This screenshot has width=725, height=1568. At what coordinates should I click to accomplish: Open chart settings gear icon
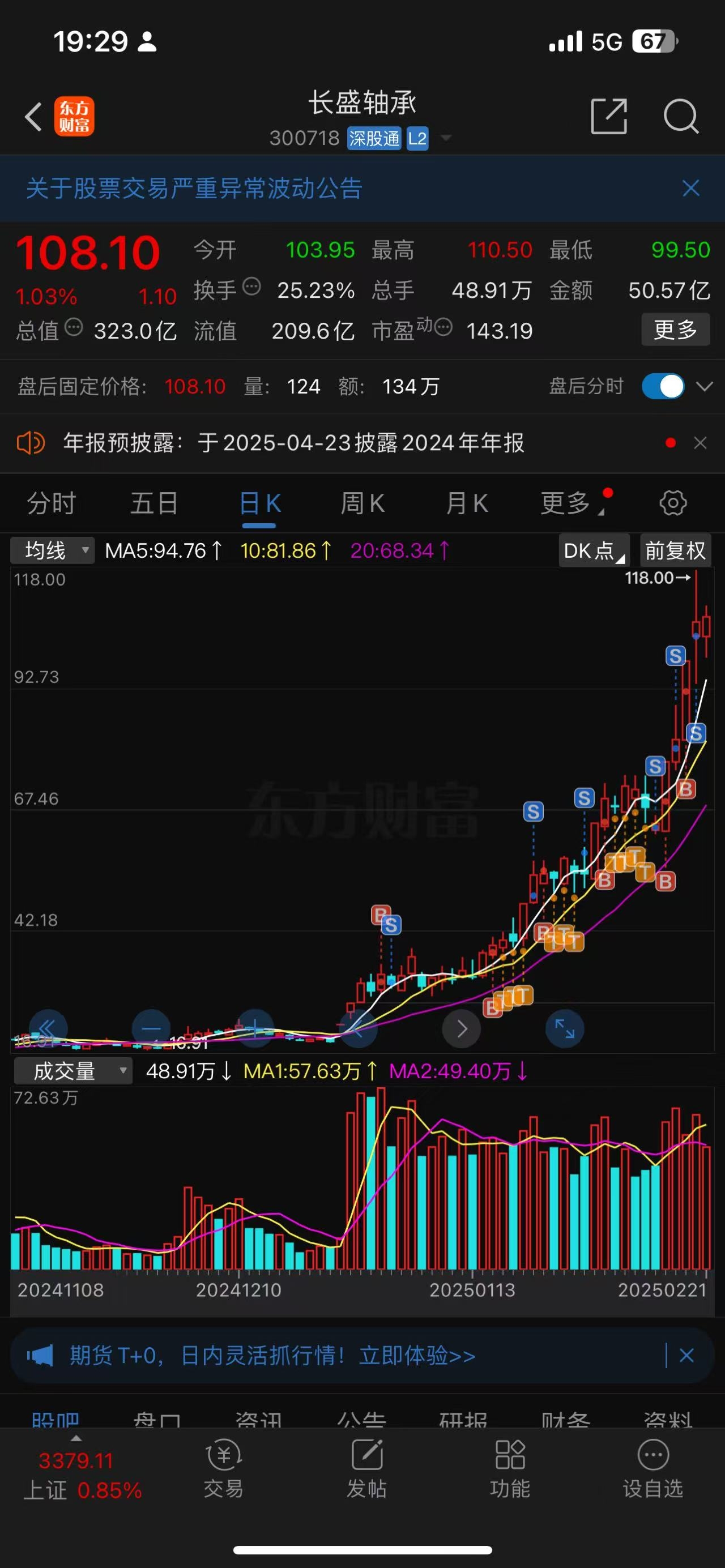[673, 503]
